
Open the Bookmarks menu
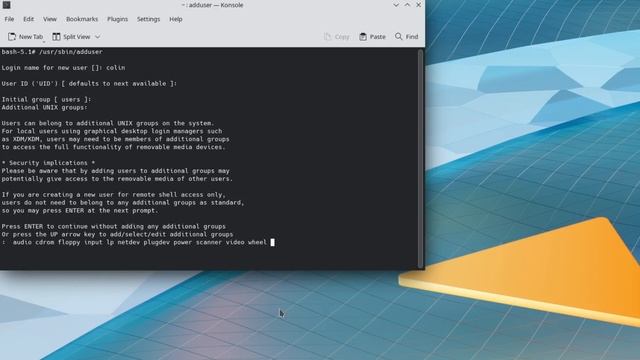82,19
